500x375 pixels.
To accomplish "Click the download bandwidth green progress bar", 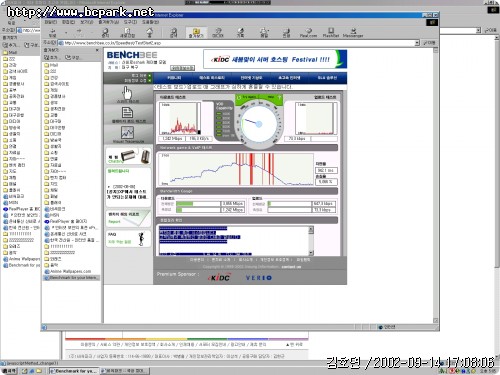I will 185,204.
